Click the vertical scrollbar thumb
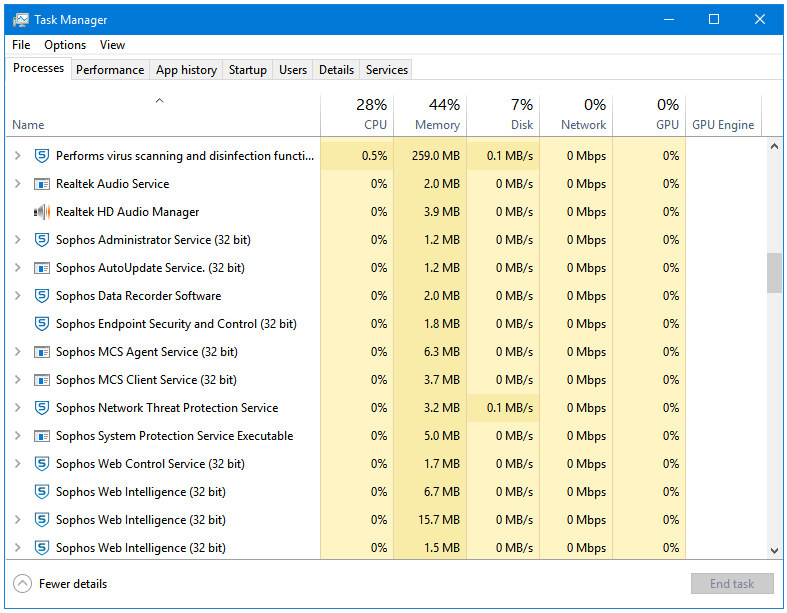787x613 pixels. (774, 273)
